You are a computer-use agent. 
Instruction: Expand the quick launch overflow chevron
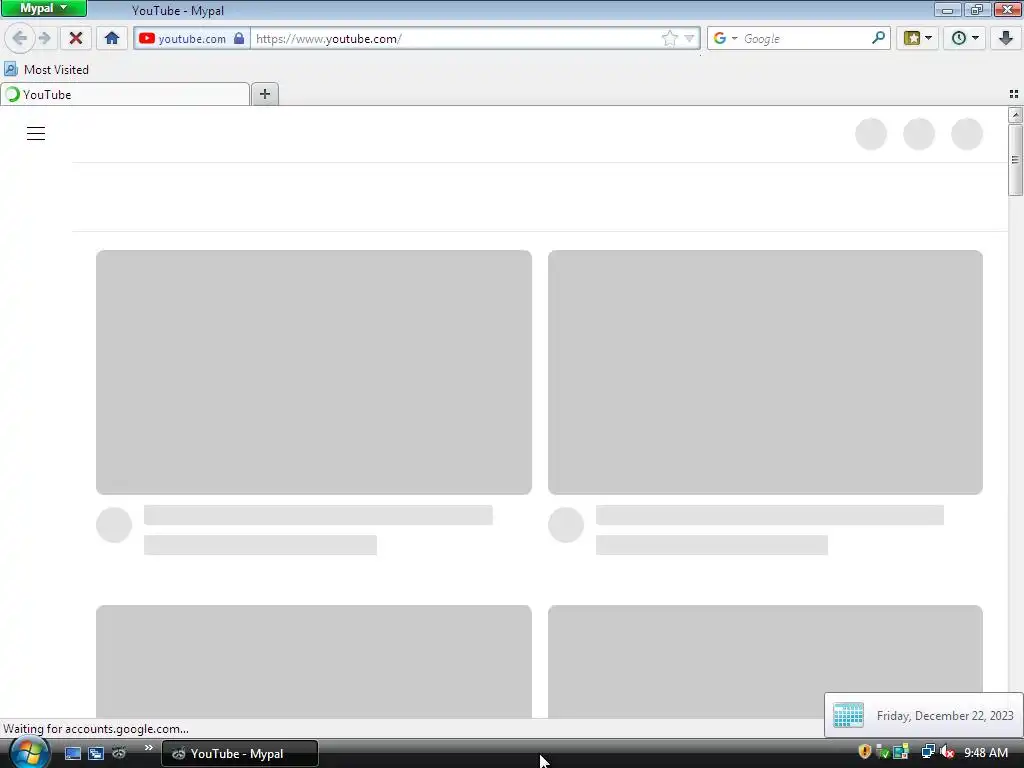pos(148,748)
